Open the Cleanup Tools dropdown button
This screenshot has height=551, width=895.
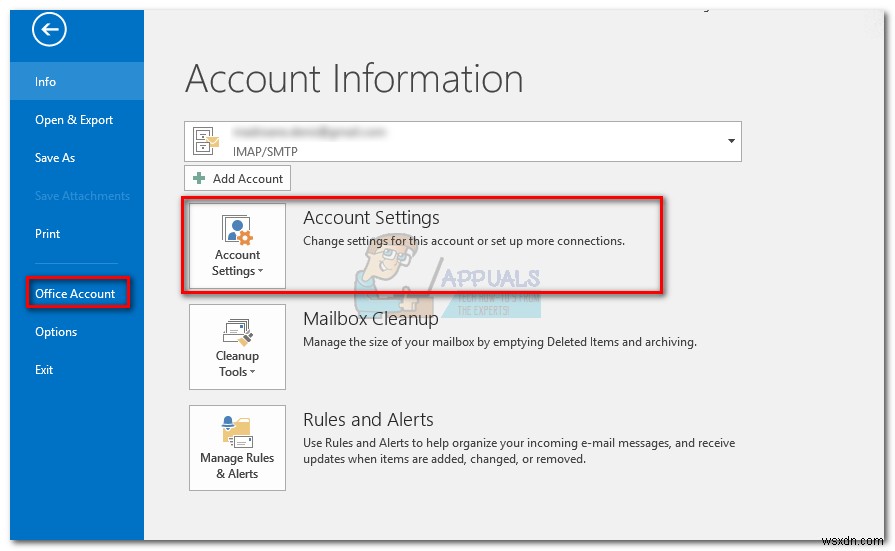[x=237, y=347]
